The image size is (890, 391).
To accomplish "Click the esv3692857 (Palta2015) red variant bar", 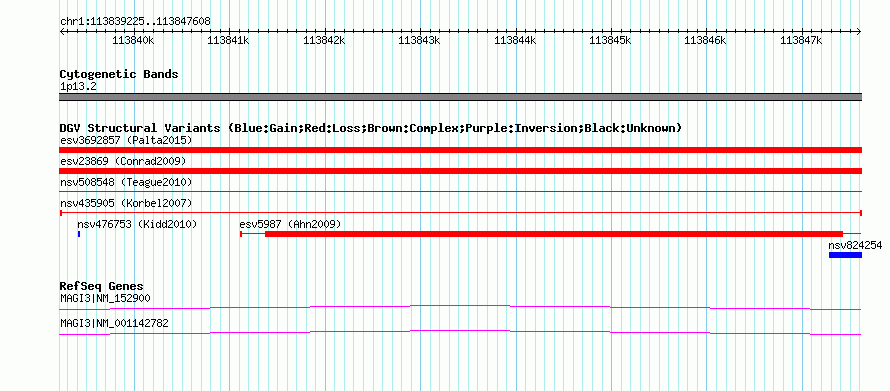I will (x=460, y=150).
